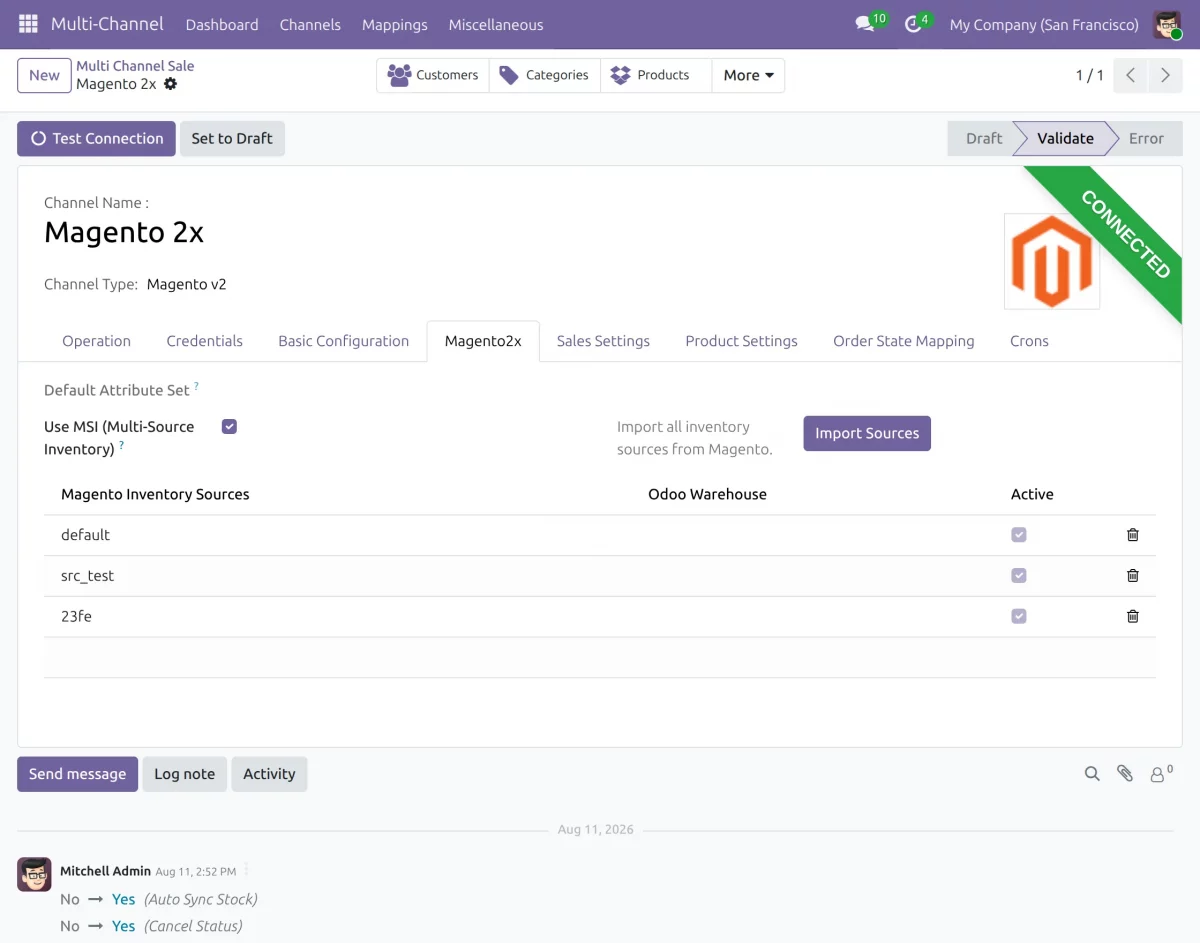The width and height of the screenshot is (1200, 943).
Task: Expand the More dropdown
Action: point(748,75)
